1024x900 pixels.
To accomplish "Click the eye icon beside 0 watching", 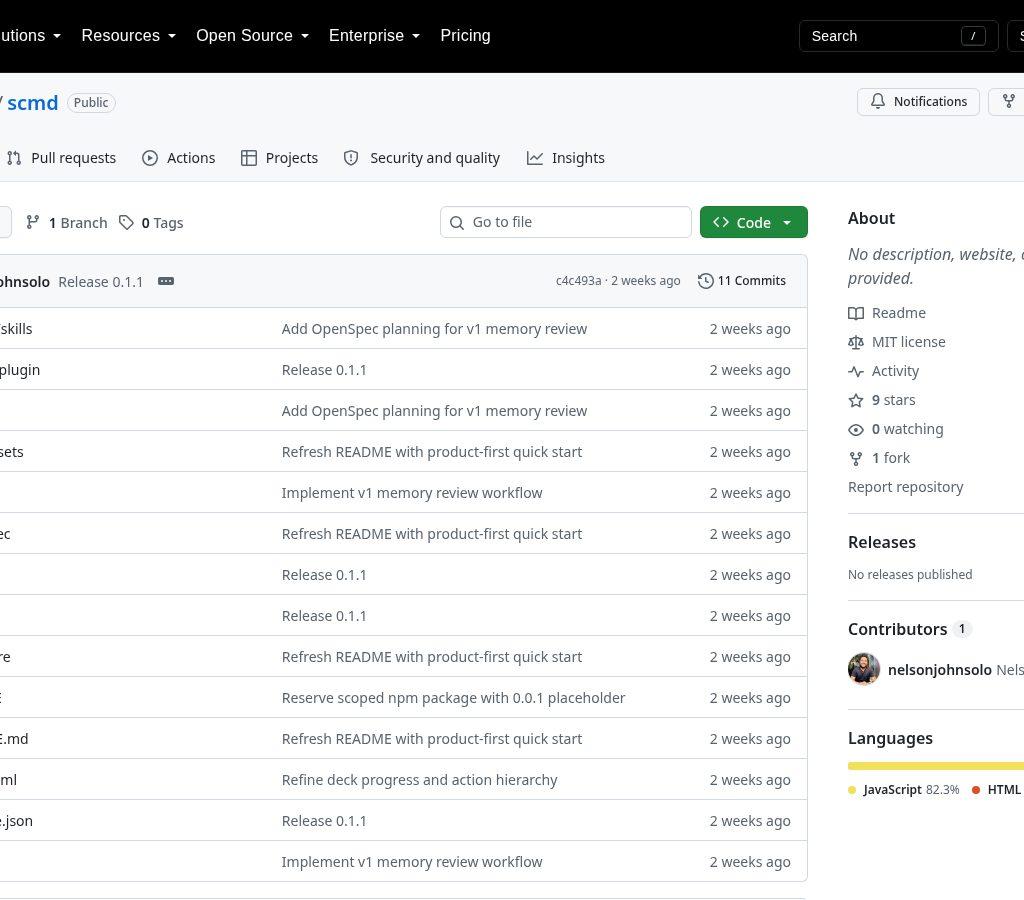I will (x=856, y=430).
